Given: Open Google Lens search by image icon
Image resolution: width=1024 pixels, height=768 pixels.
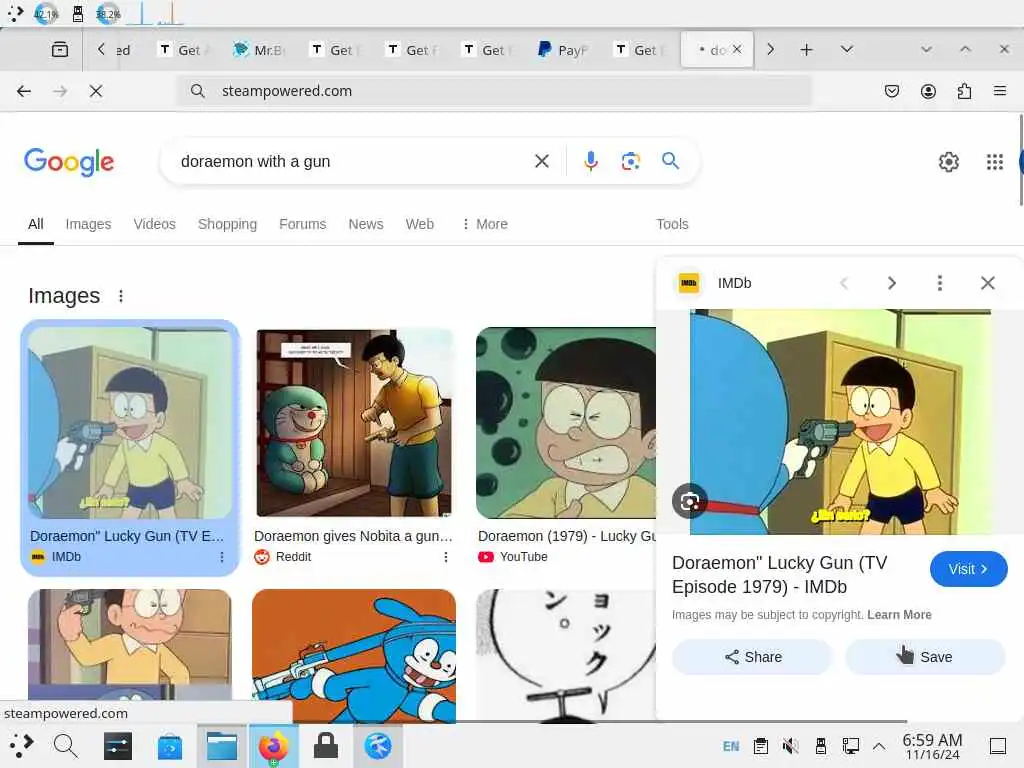Looking at the screenshot, I should (630, 161).
